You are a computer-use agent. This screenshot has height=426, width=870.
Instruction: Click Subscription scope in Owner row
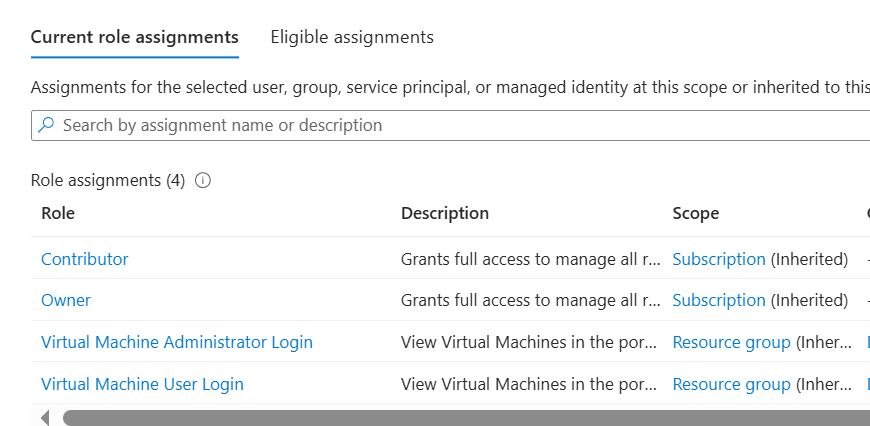[719, 300]
